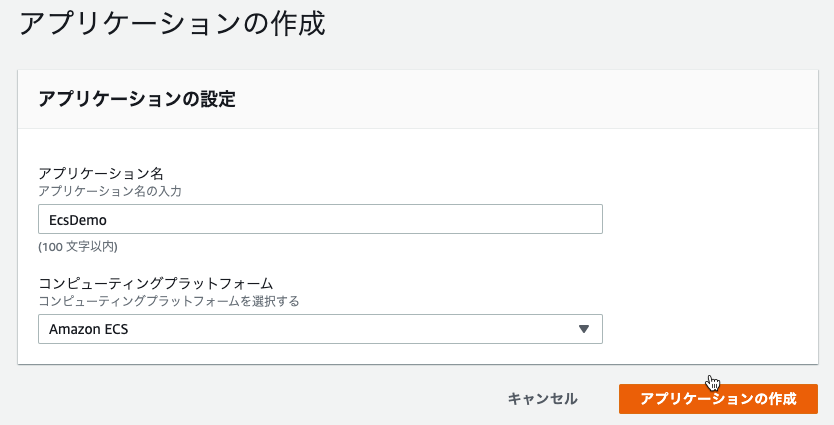
Task: Click the コンピューティングプラットフォームを選択する description
Action: pos(169,301)
